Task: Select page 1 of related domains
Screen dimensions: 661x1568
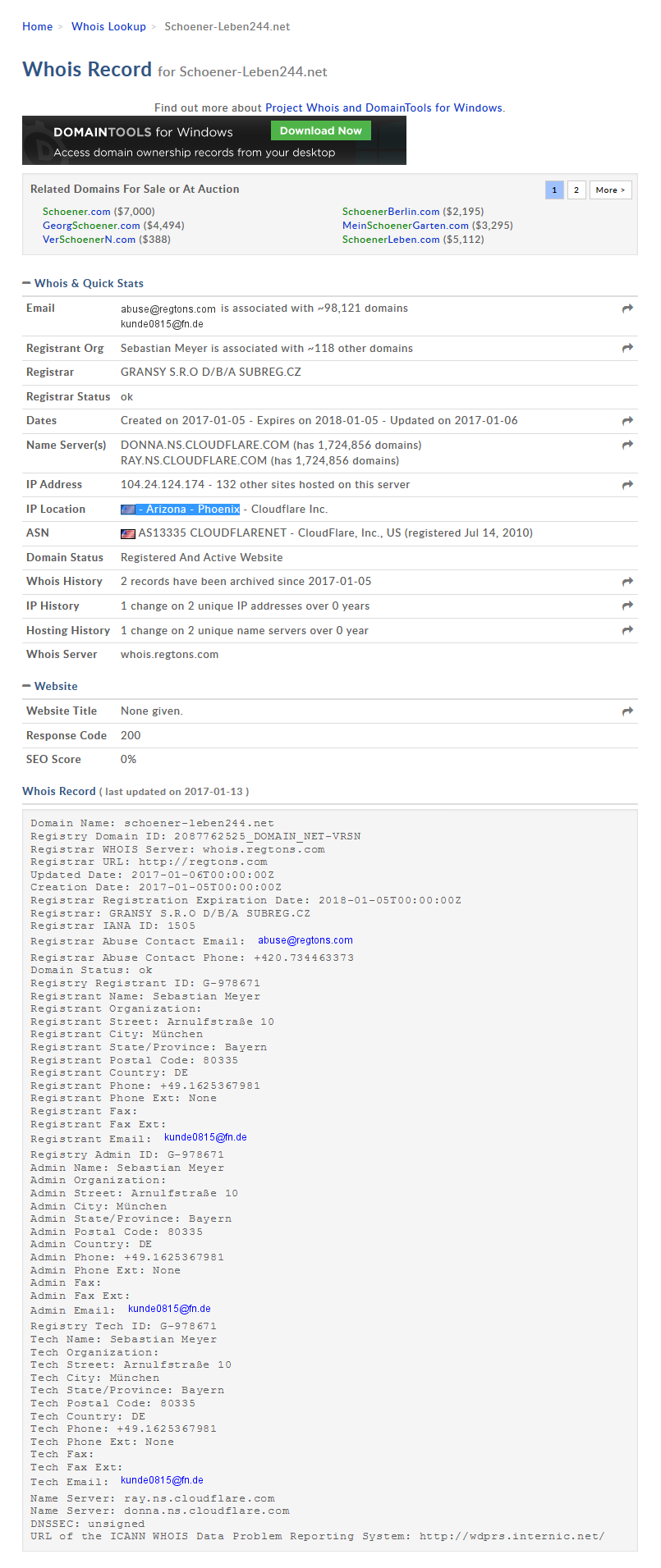Action: (x=554, y=190)
